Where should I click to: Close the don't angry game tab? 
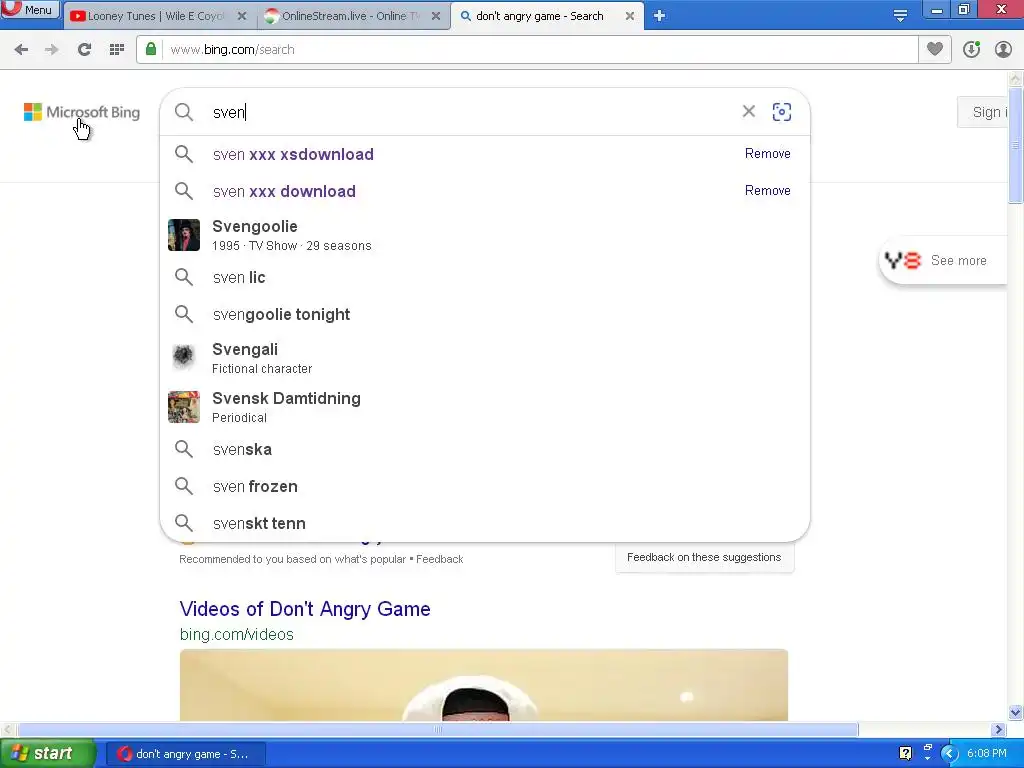(x=630, y=16)
